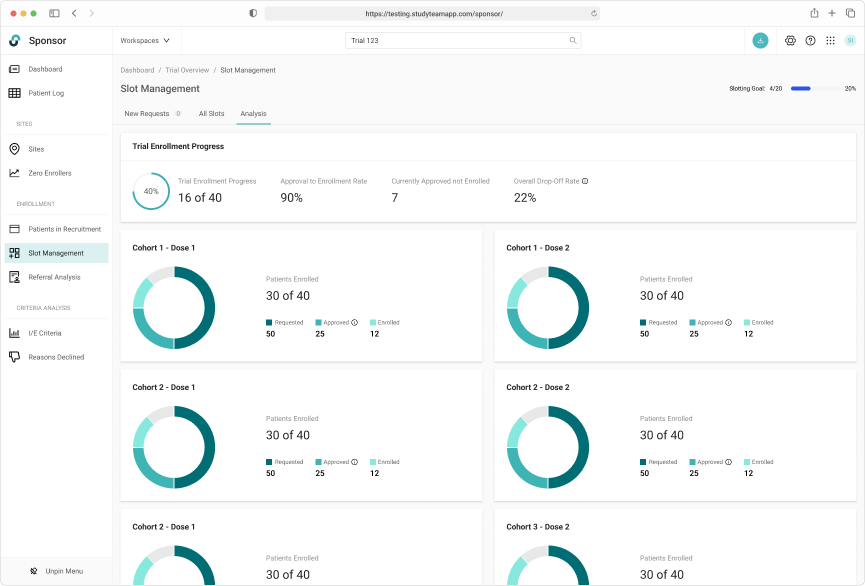This screenshot has height=586, width=865.
Task: Click Unpin Menu text
Action: point(64,571)
